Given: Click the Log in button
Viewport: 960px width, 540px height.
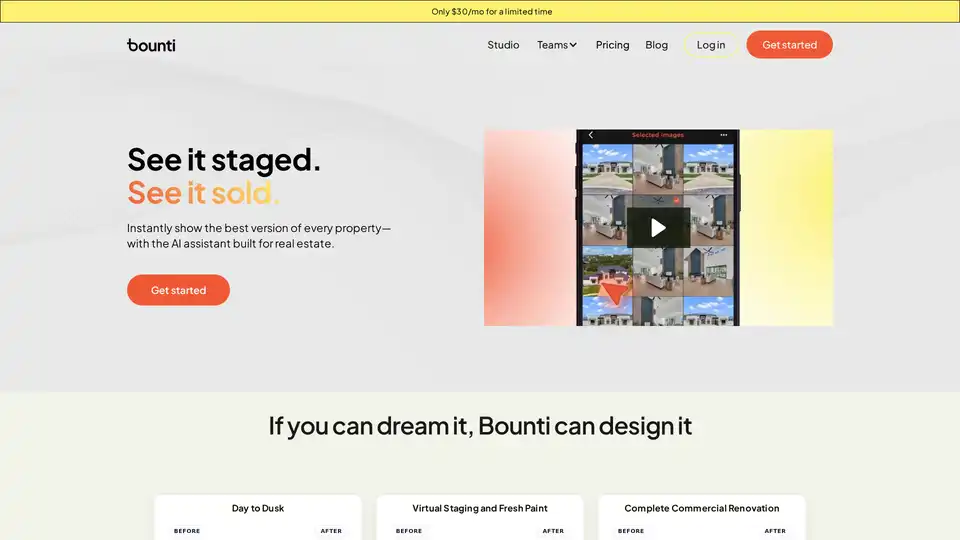Looking at the screenshot, I should click(x=711, y=45).
